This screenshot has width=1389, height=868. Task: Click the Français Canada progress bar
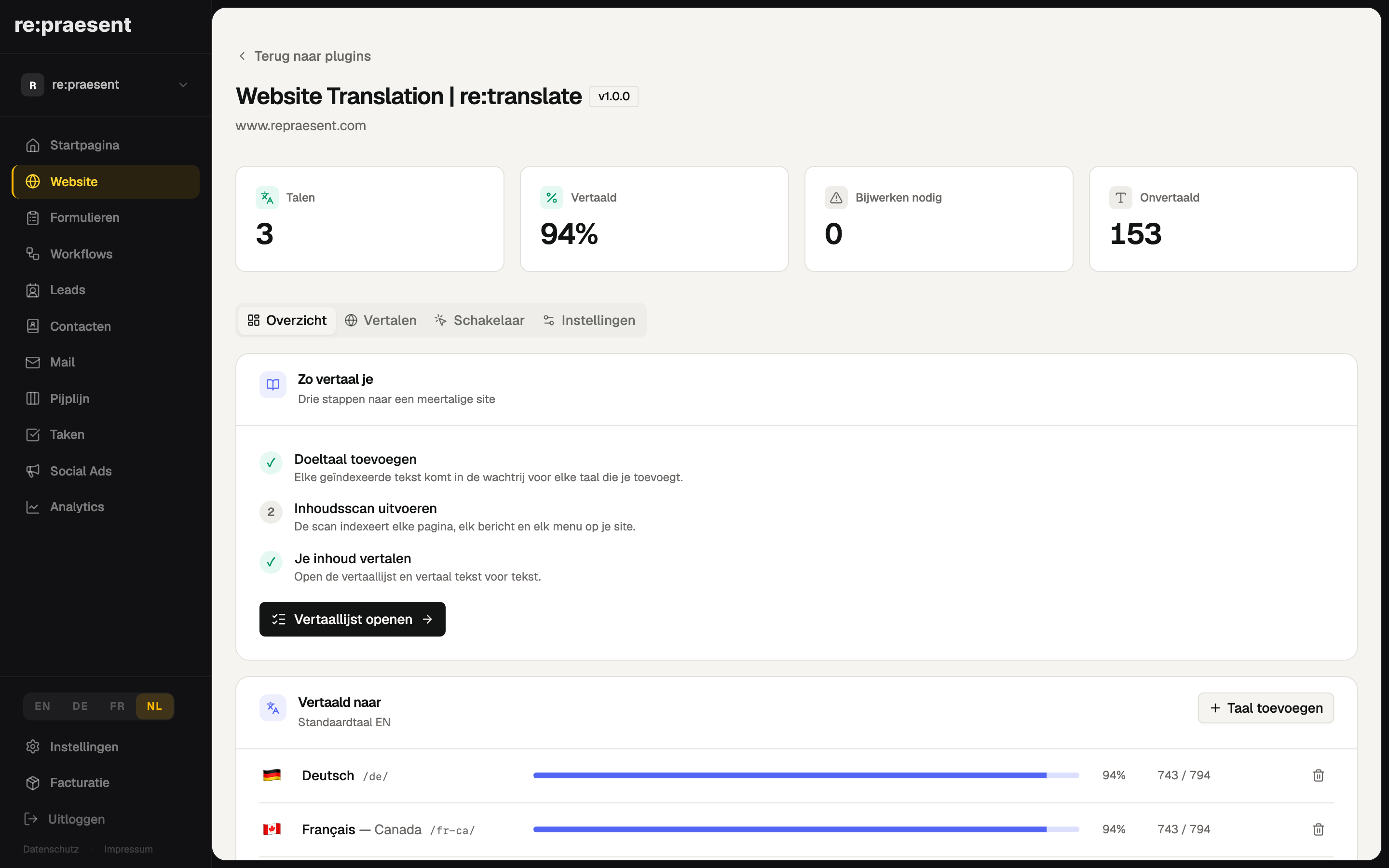pos(806,829)
